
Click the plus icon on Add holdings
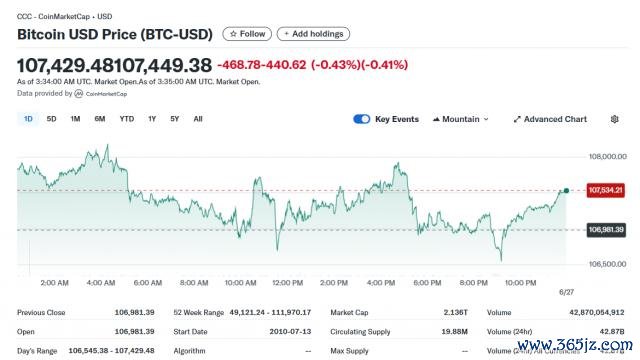point(286,34)
